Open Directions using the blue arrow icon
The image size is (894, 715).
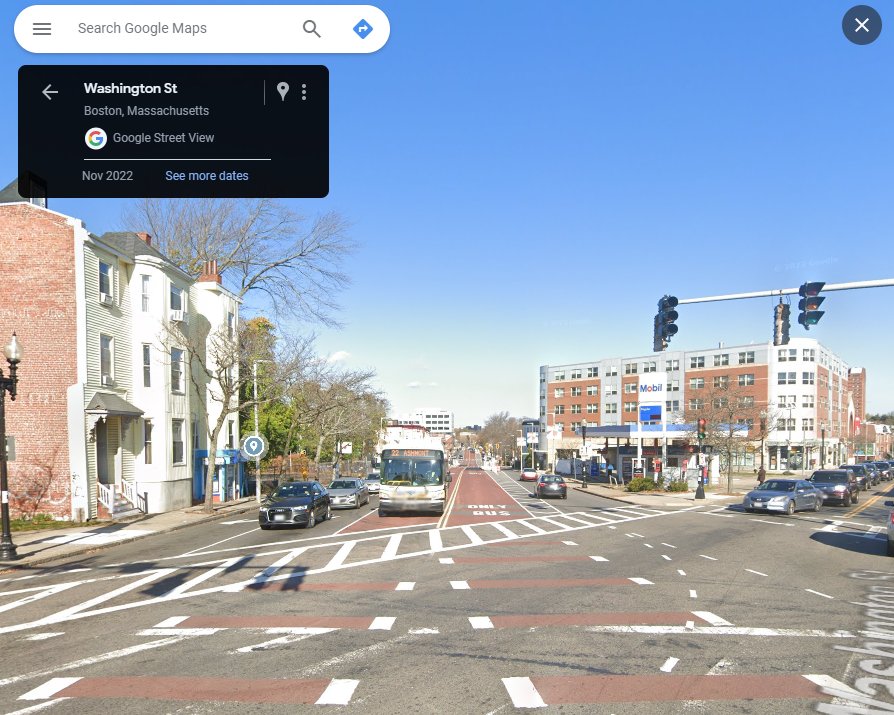click(363, 29)
